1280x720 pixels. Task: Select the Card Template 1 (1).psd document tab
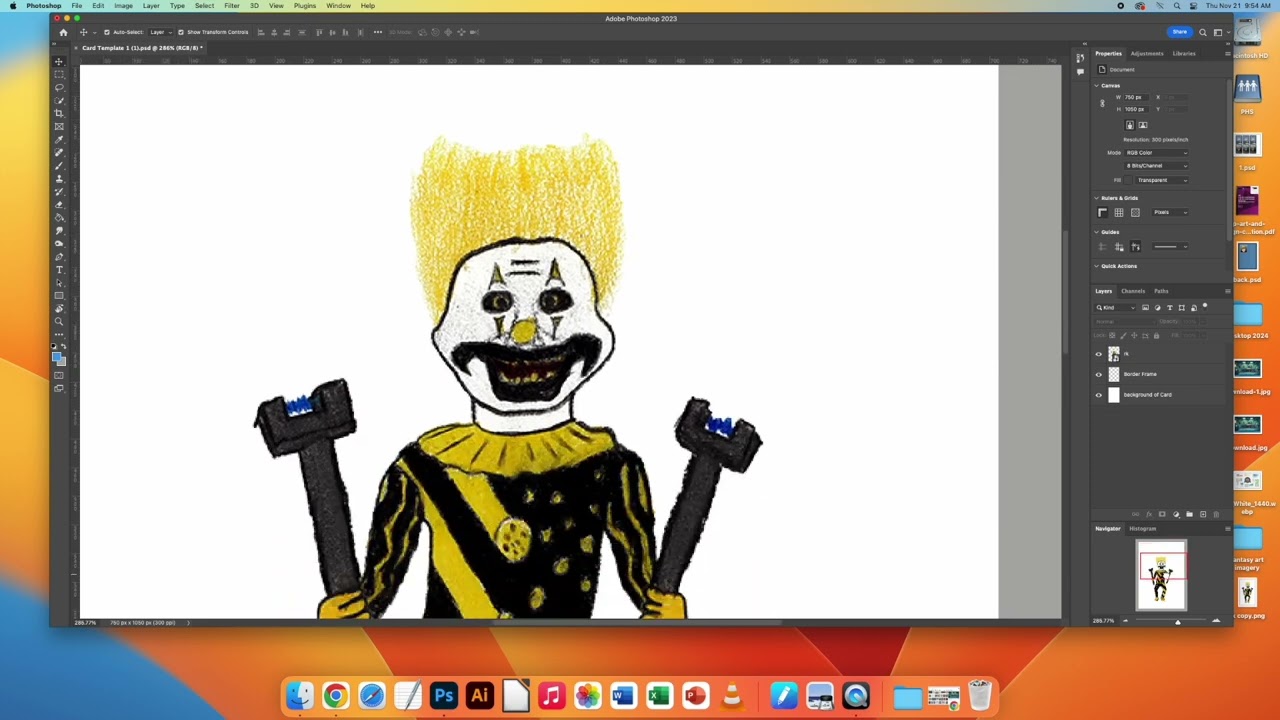coord(141,48)
